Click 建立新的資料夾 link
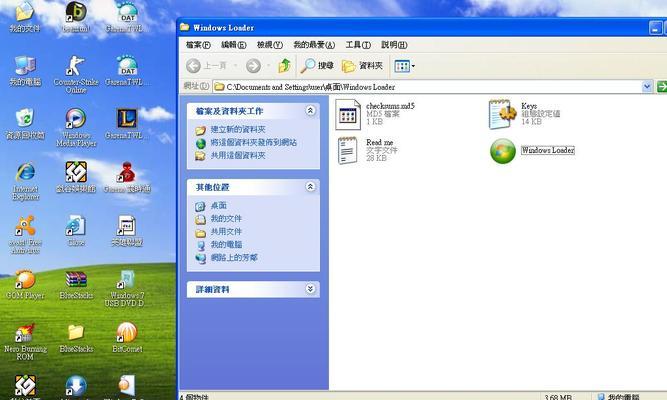667x400 pixels. 238,129
